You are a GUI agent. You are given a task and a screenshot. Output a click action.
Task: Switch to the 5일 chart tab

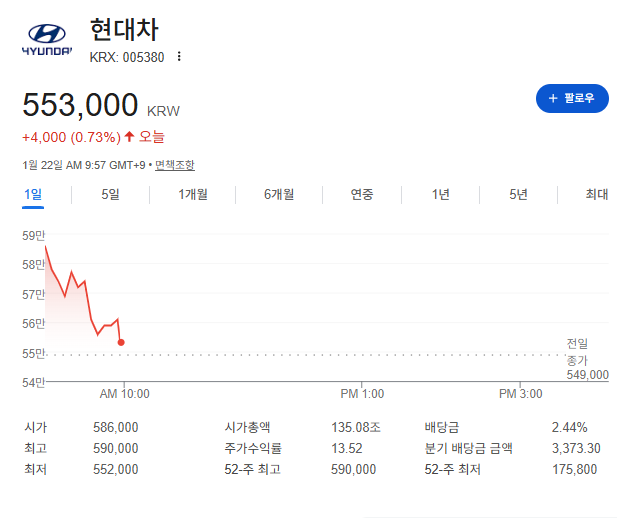(x=110, y=195)
